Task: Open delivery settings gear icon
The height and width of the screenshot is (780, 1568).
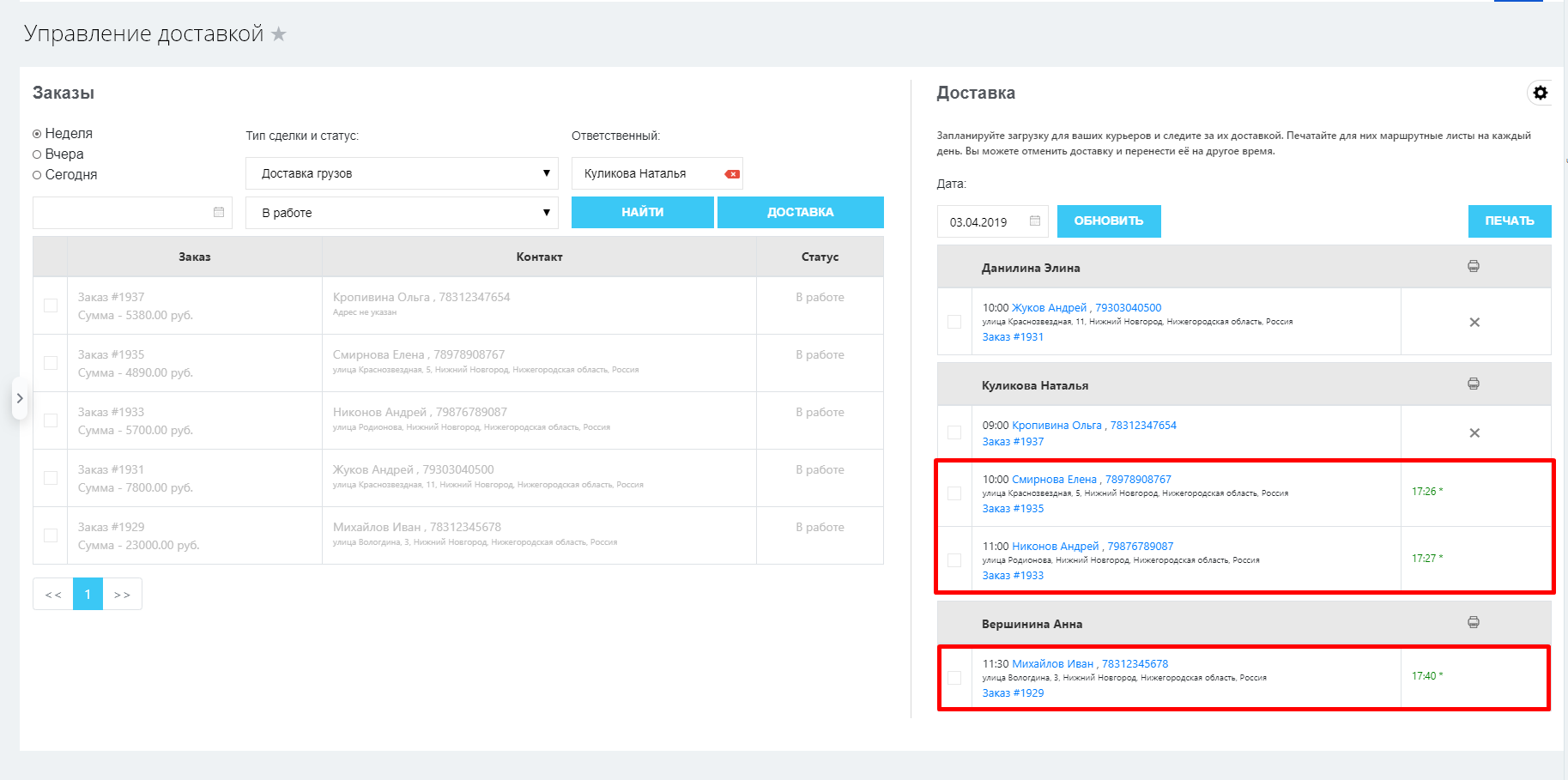Action: pyautogui.click(x=1541, y=93)
